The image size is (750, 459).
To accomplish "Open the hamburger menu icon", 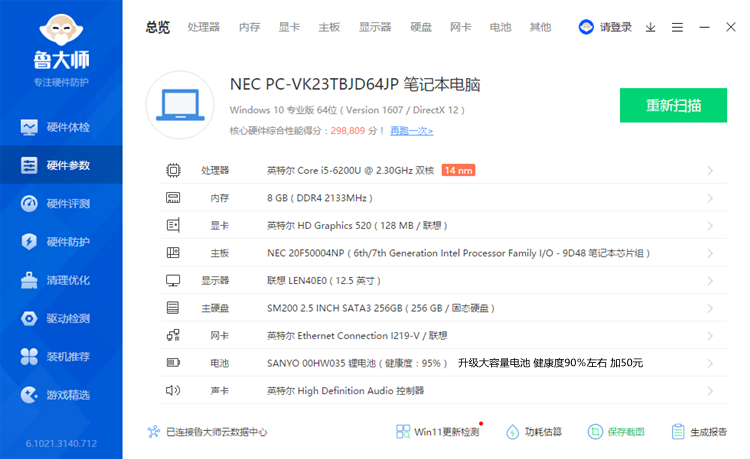I will [677, 27].
